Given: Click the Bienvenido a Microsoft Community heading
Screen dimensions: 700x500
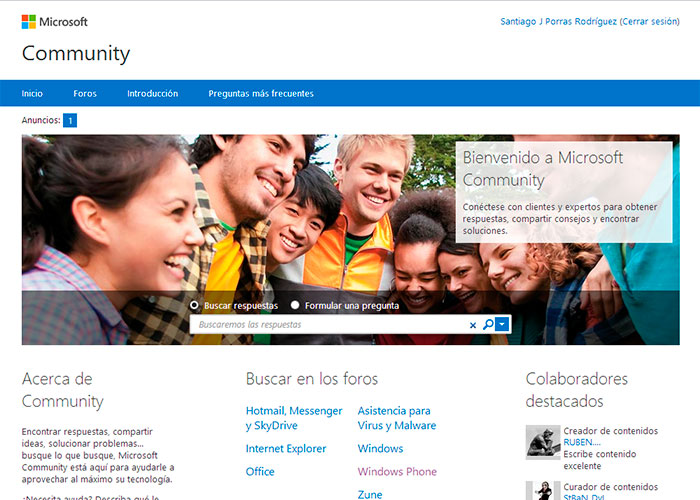Looking at the screenshot, I should pos(542,169).
